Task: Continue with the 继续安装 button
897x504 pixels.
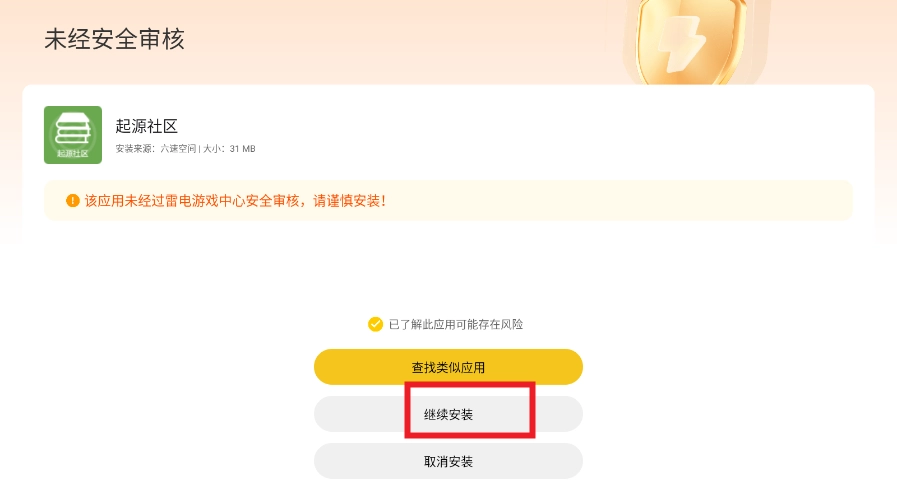Action: point(448,414)
